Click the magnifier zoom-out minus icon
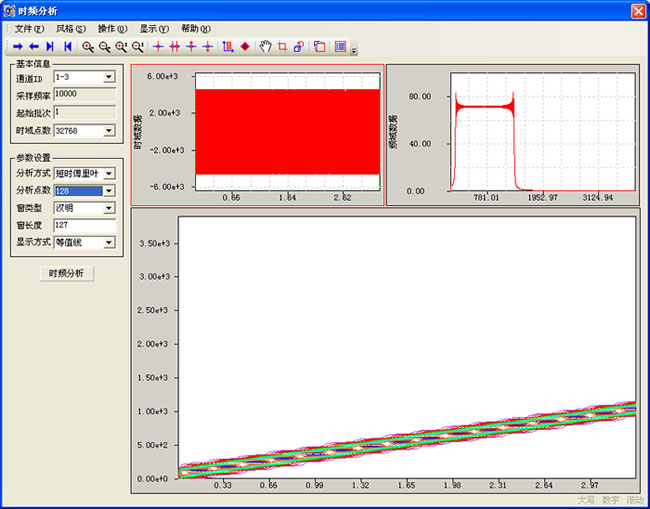This screenshot has width=650, height=509. tap(104, 46)
